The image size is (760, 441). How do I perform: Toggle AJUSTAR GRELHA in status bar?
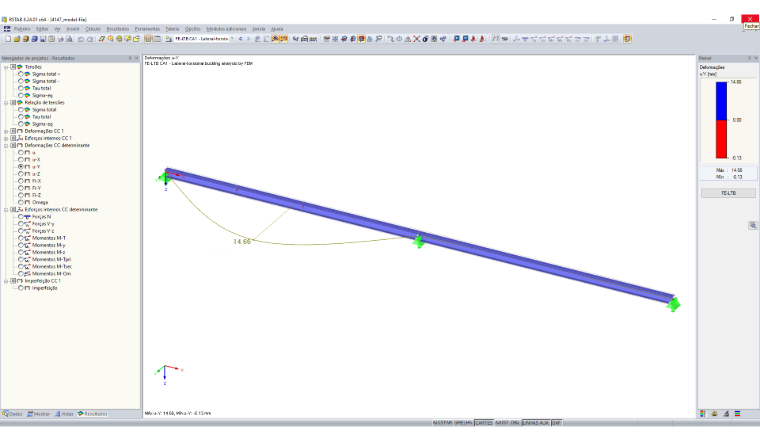(452, 423)
